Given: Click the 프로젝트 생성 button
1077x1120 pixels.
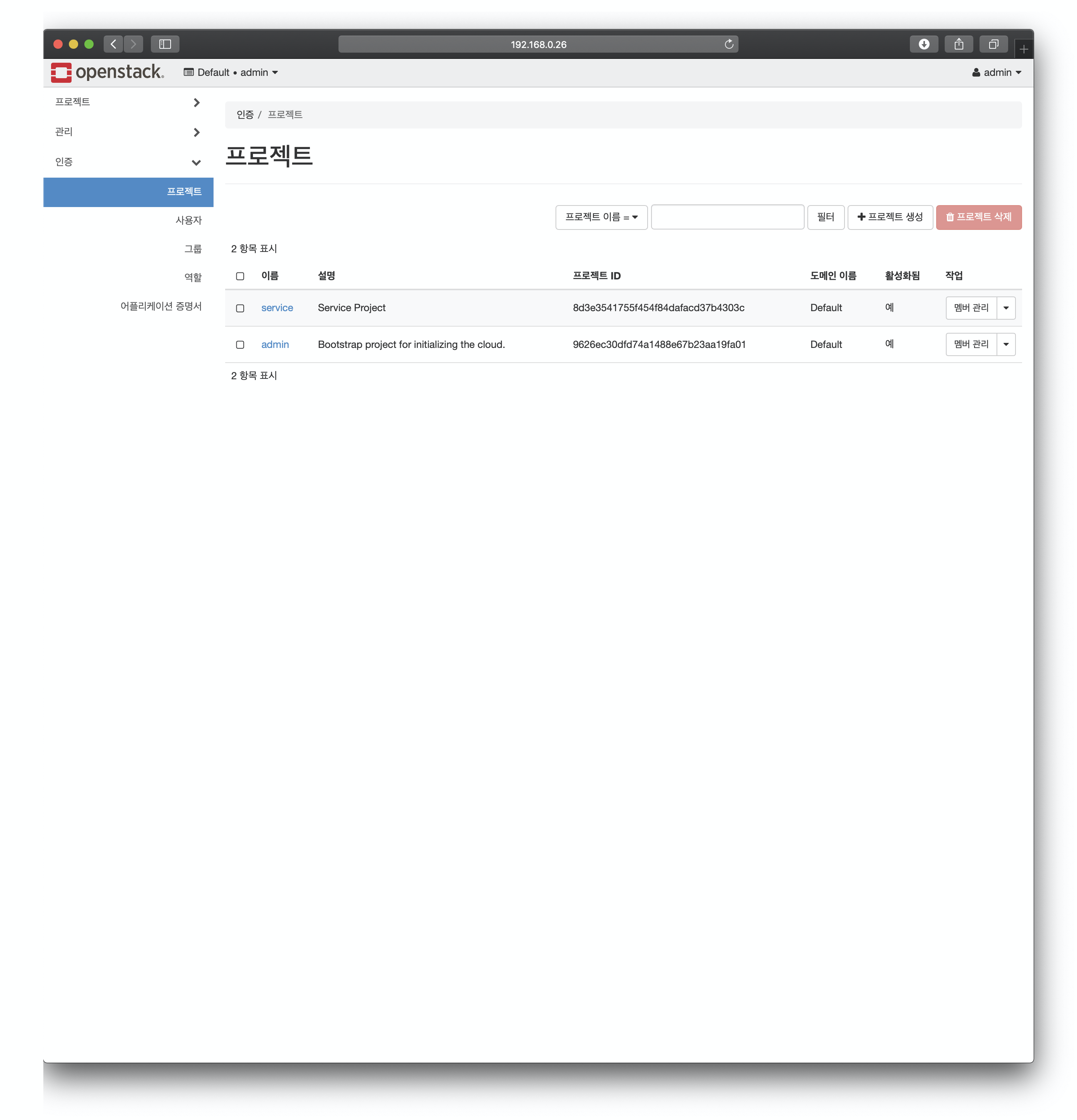Looking at the screenshot, I should coord(890,217).
